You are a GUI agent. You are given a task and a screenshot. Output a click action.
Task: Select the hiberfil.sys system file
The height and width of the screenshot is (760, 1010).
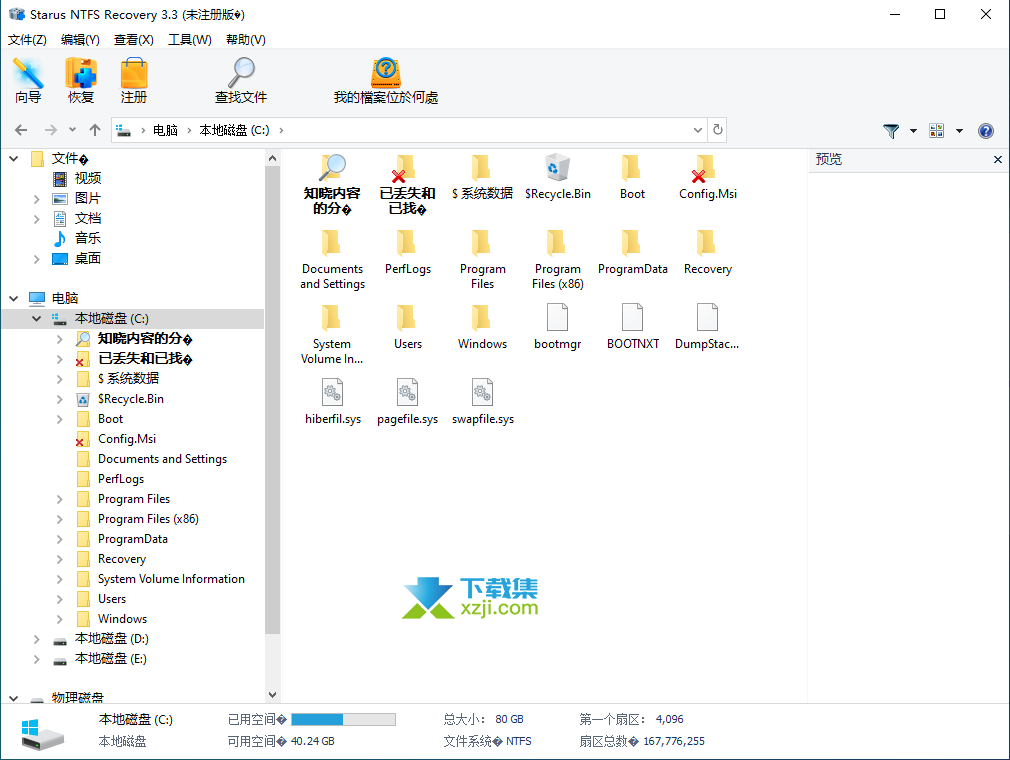333,402
